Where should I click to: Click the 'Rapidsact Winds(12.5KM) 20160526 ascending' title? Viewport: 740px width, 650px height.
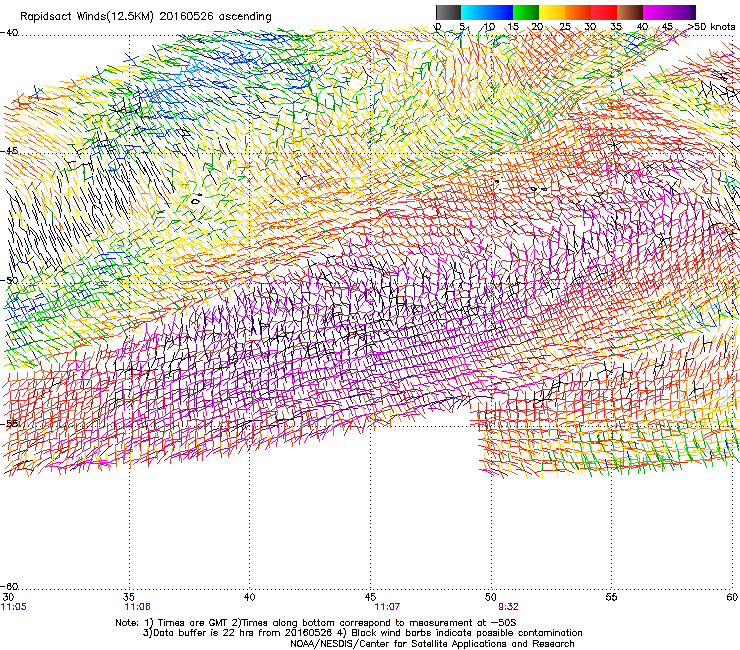pyautogui.click(x=146, y=17)
